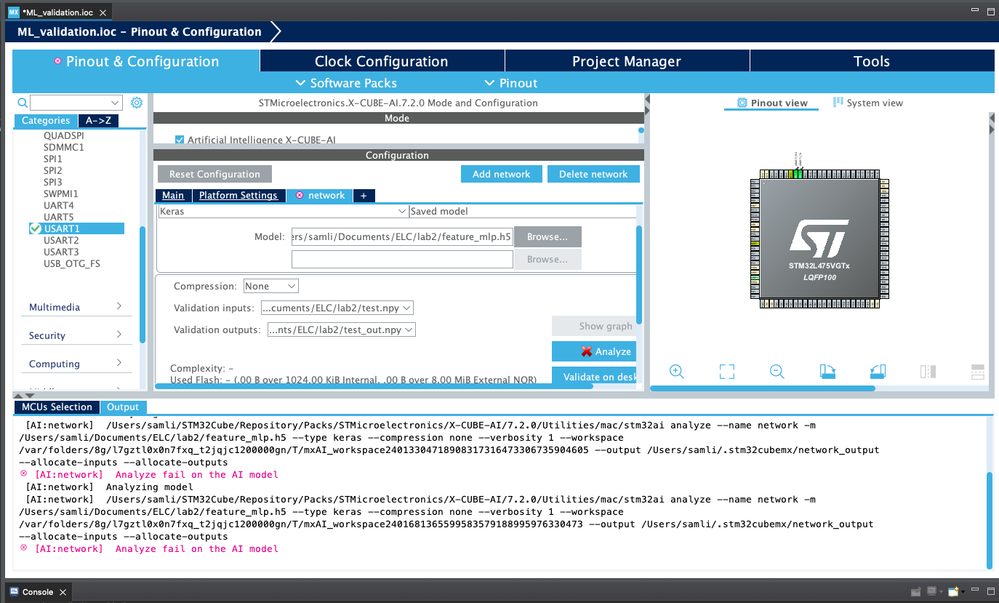Expand the Software Packs menu
Screen dimensions: 999x603
tap(346, 83)
